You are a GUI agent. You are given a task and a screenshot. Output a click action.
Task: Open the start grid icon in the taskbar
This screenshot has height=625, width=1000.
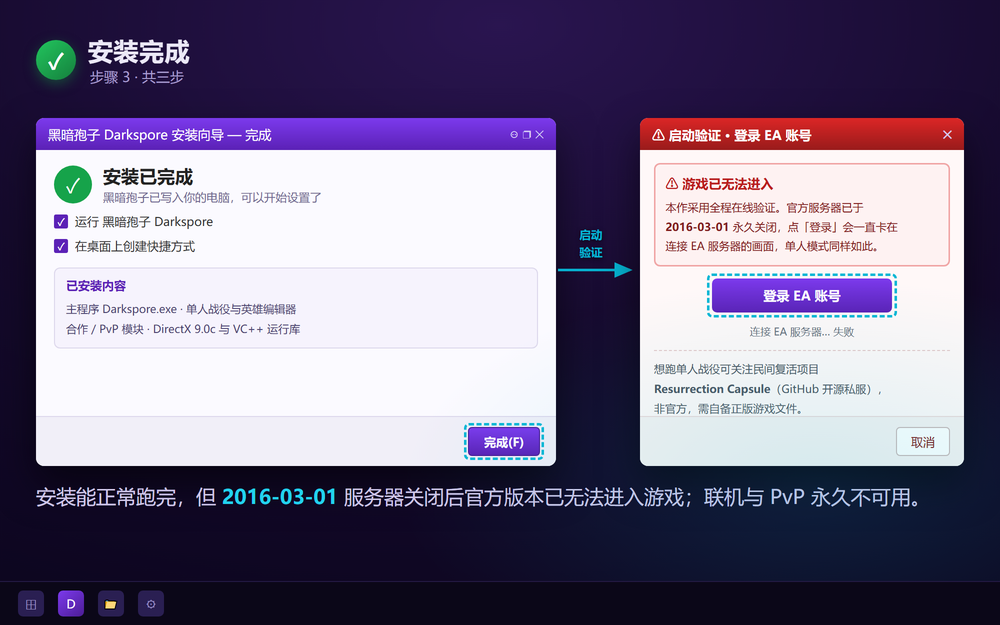[x=31, y=604]
